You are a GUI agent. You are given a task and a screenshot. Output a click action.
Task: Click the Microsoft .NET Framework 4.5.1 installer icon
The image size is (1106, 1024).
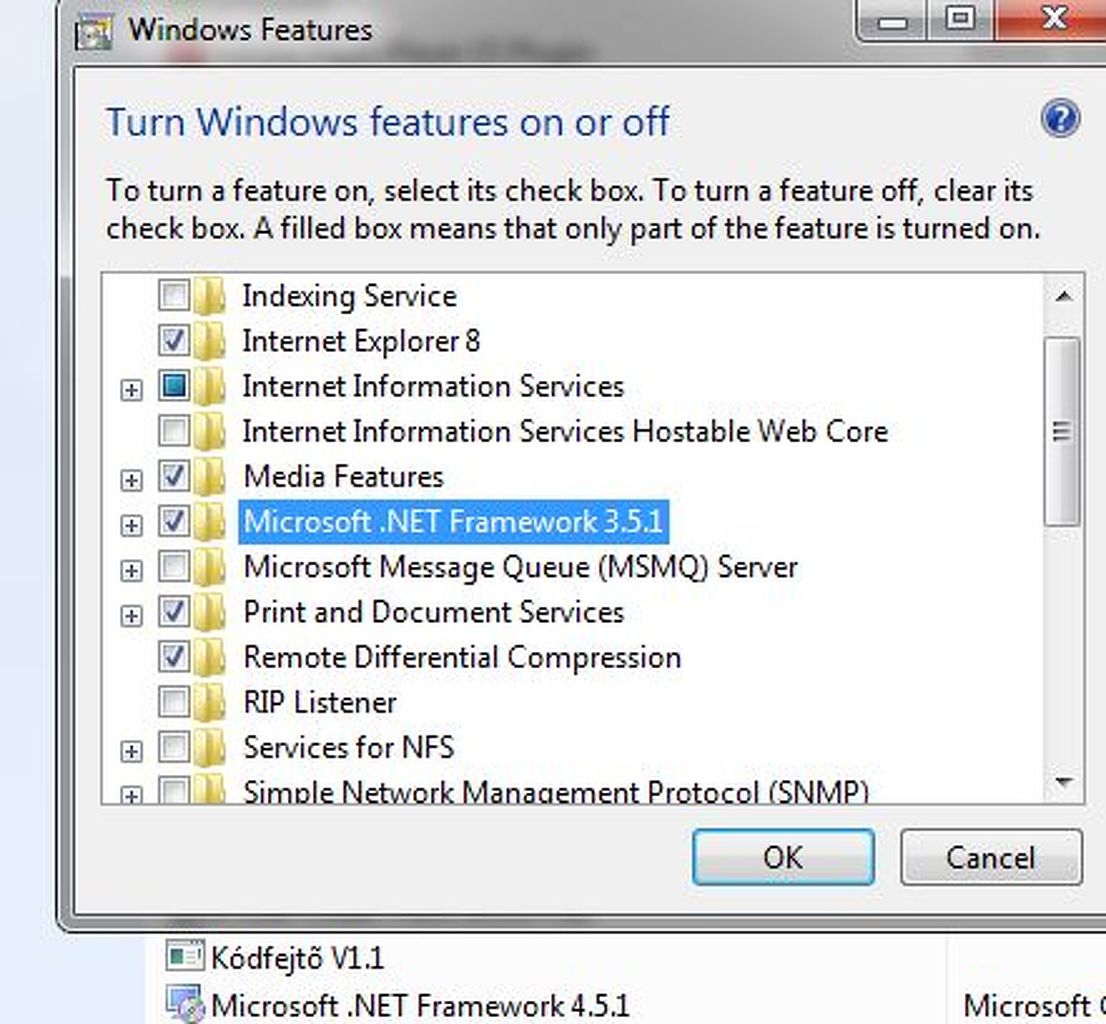(x=184, y=1004)
